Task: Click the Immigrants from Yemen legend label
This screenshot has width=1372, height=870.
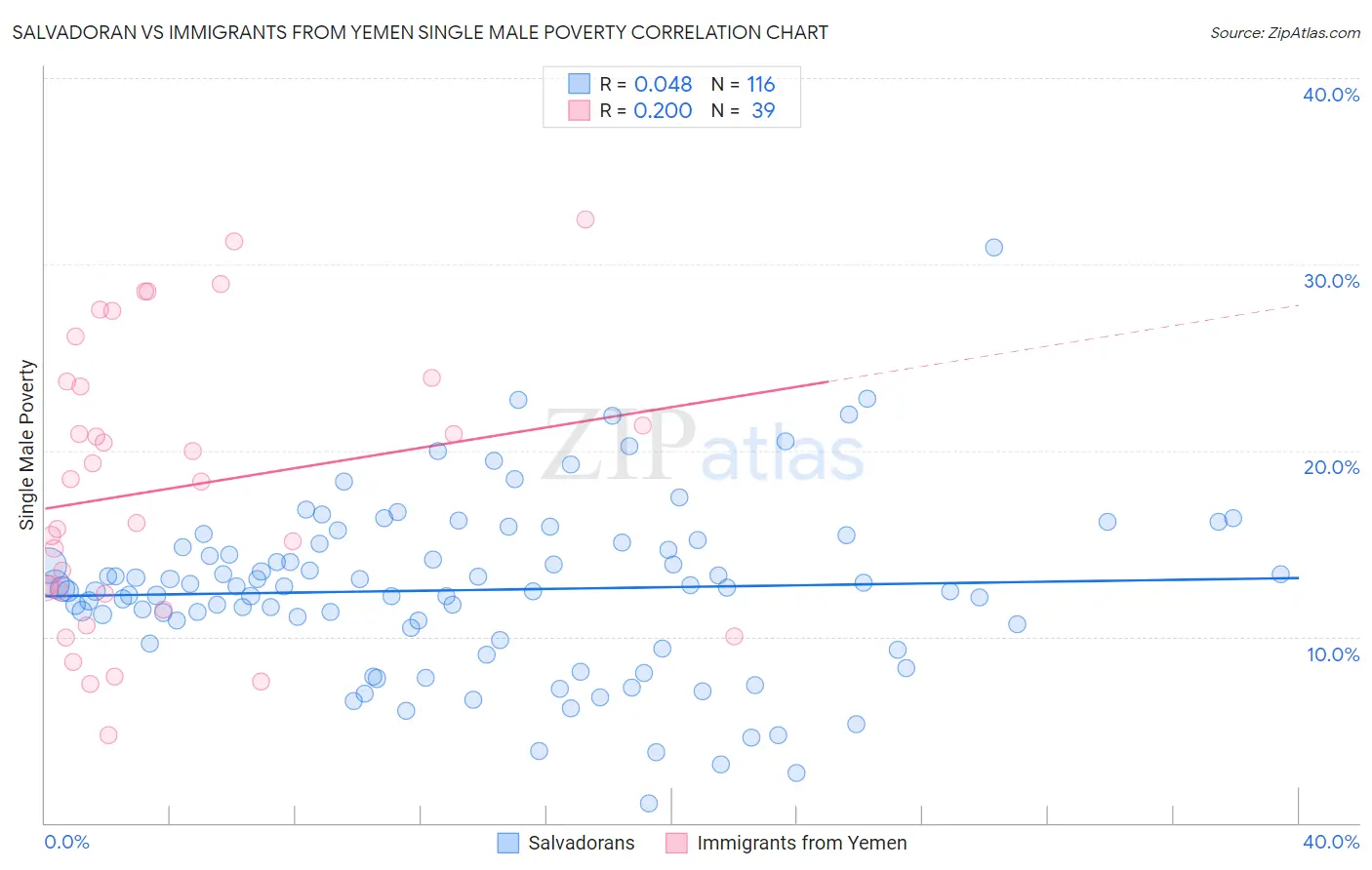Action: coord(802,843)
